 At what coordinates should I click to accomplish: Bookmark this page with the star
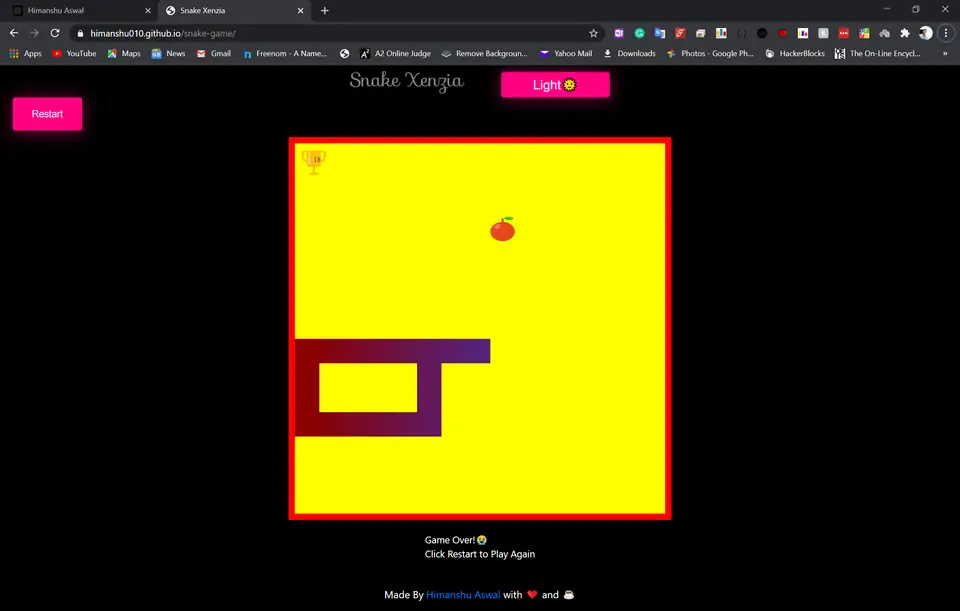[593, 34]
